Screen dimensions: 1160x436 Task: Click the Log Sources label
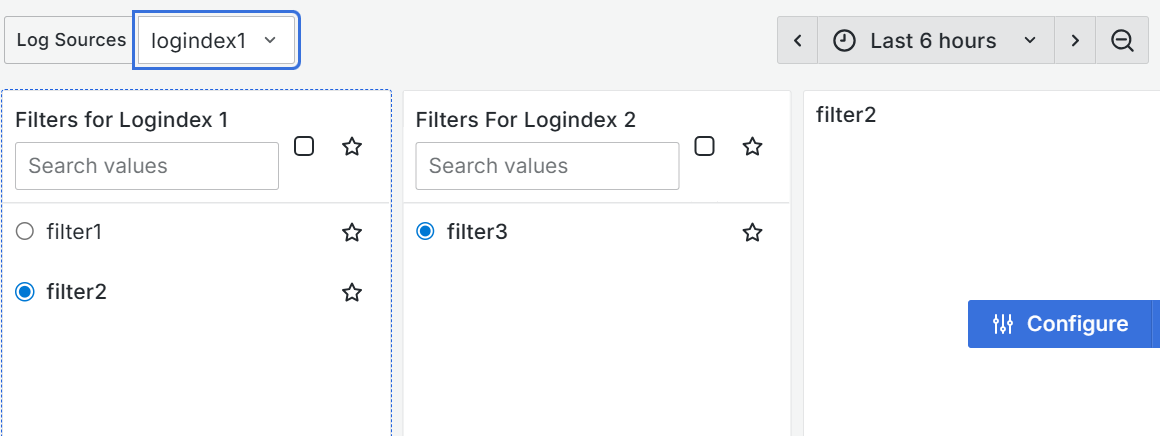pos(71,40)
